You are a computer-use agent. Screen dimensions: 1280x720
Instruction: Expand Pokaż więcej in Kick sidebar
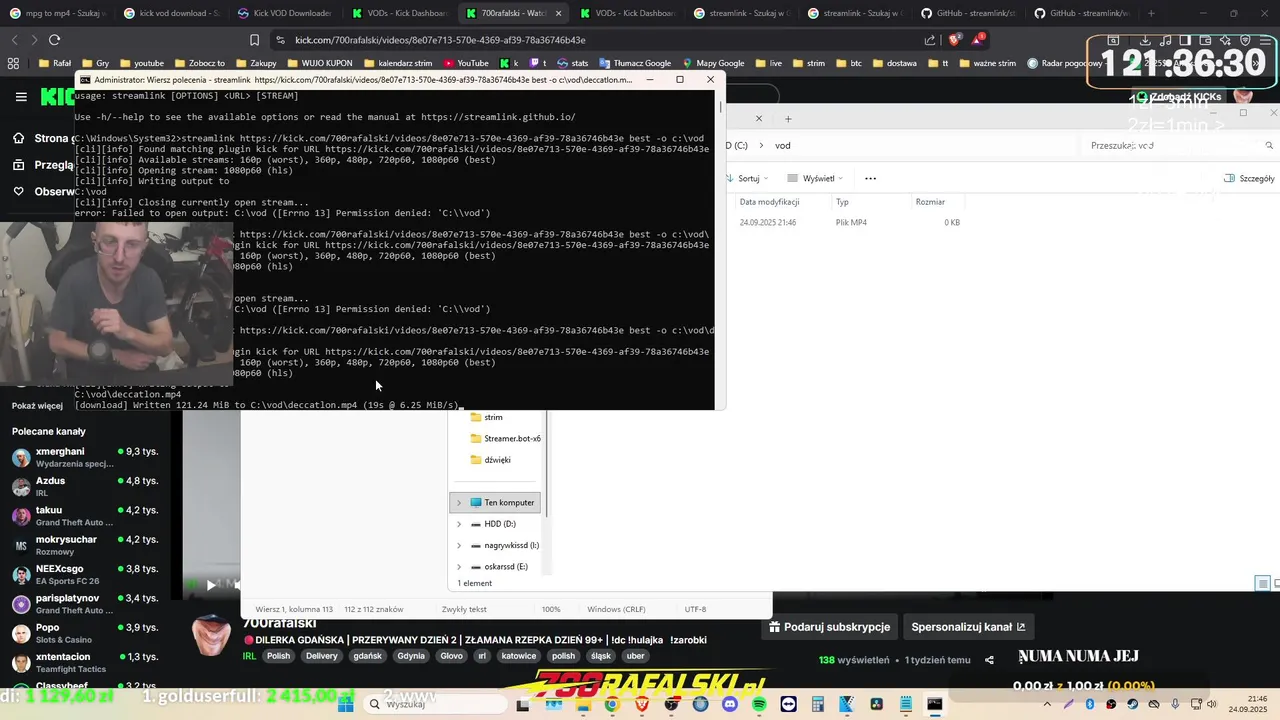click(37, 406)
